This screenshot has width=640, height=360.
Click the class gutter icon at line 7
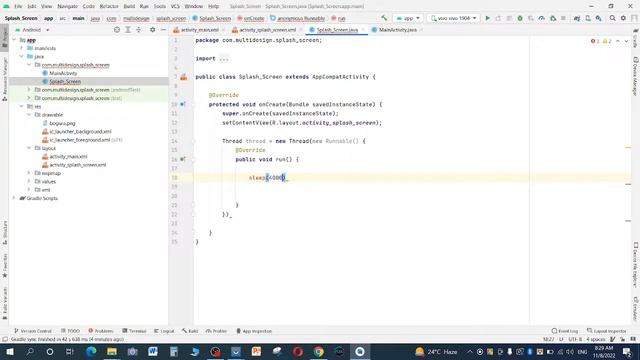(184, 77)
